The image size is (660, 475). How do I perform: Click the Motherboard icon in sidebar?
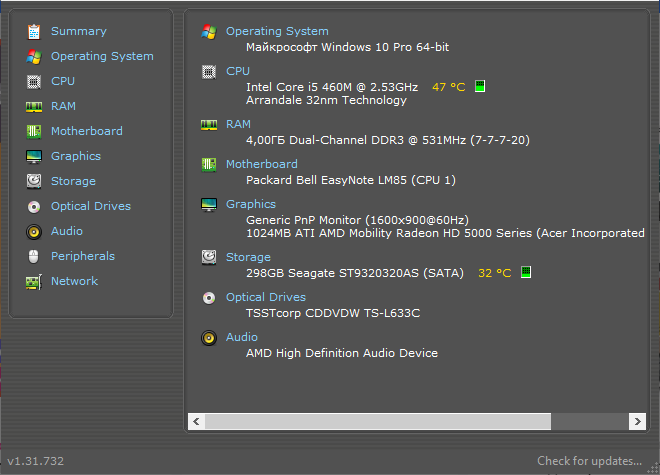pyautogui.click(x=34, y=132)
